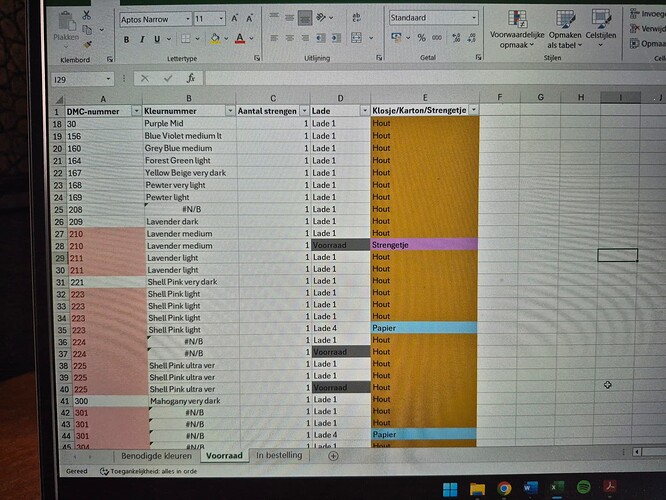The image size is (666, 500).
Task: Open Spotify from the Windows taskbar
Action: 583,488
